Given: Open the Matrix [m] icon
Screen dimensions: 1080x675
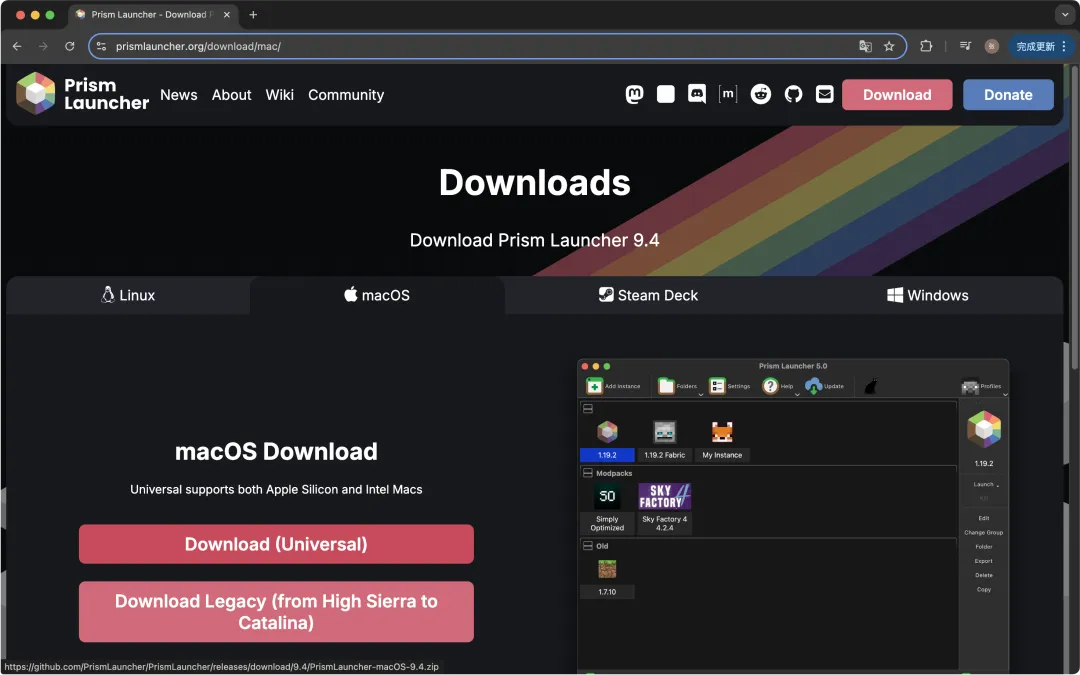Looking at the screenshot, I should 727,94.
